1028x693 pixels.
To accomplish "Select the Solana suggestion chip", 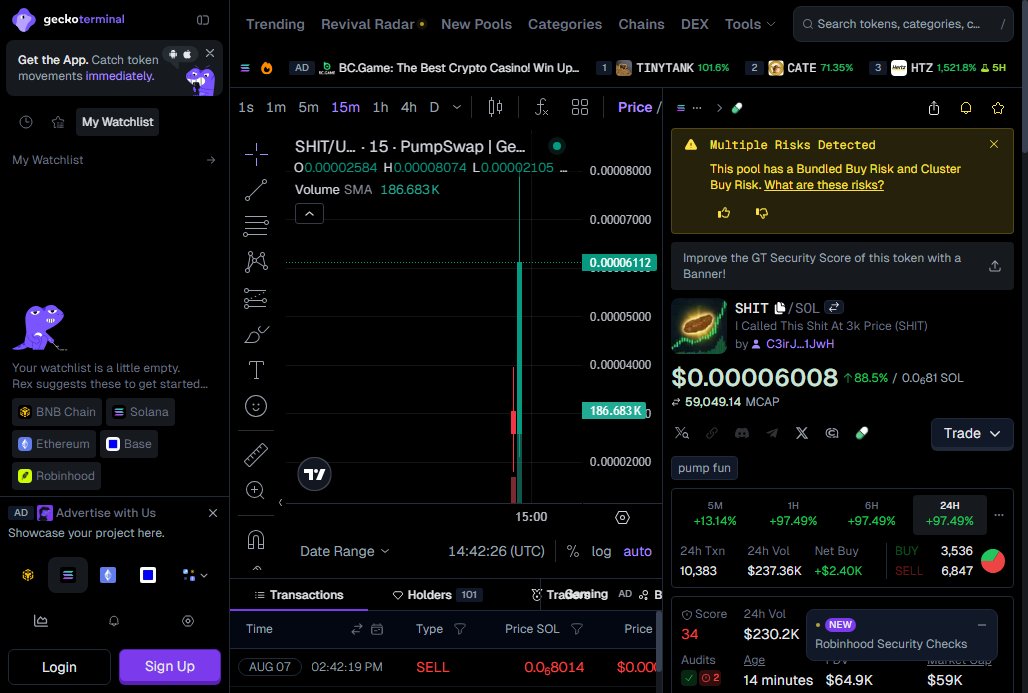I will coord(141,412).
